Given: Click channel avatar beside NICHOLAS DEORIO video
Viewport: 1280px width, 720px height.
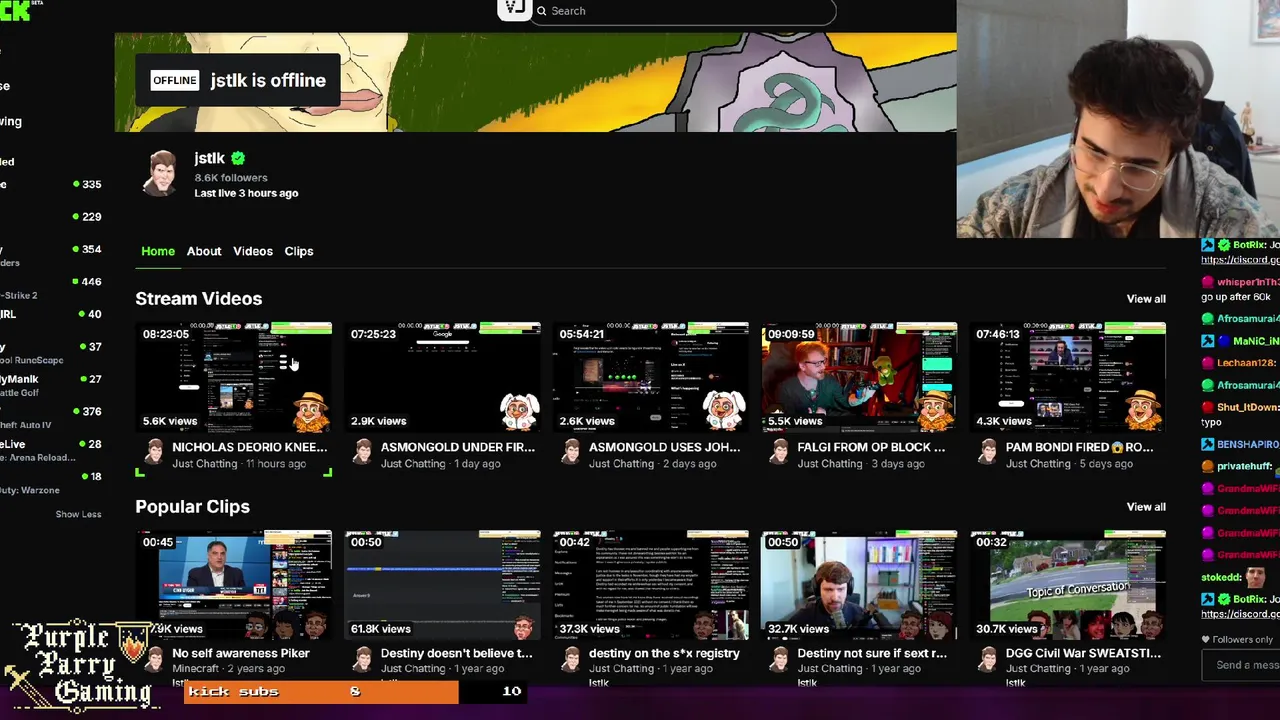Looking at the screenshot, I should click(153, 454).
